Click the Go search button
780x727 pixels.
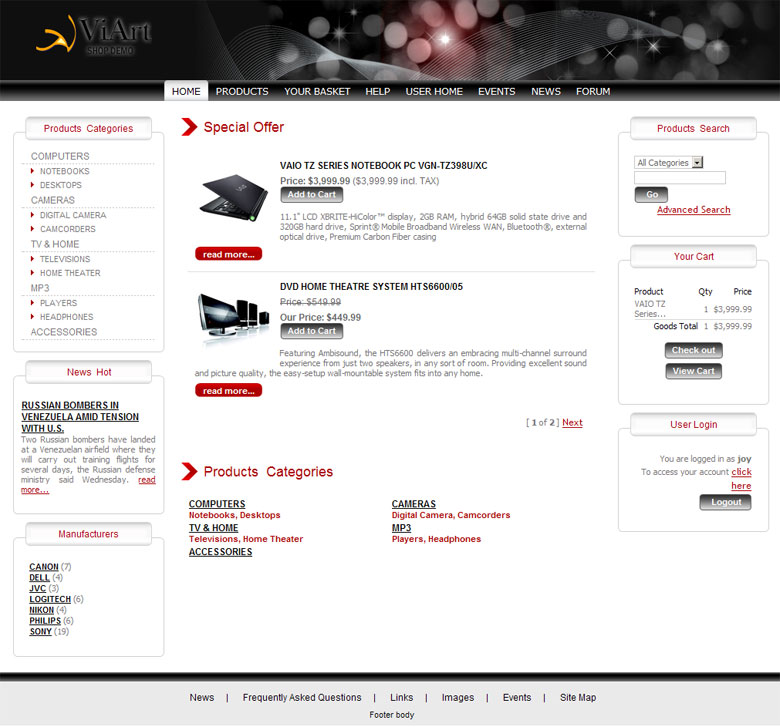[651, 195]
